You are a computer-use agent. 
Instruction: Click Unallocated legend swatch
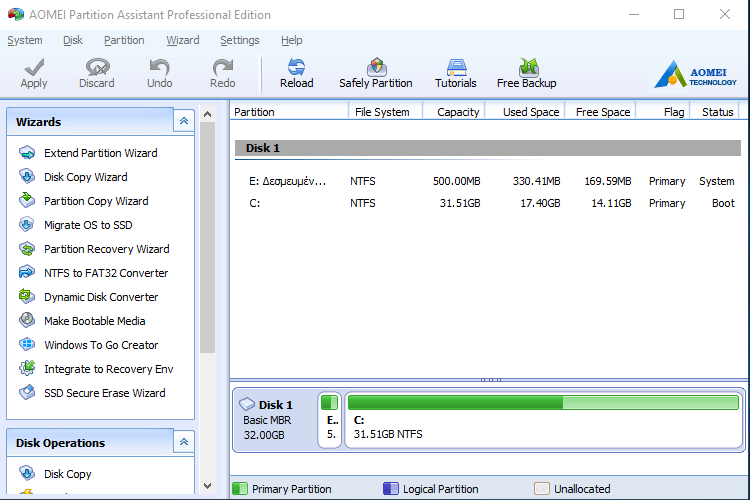pyautogui.click(x=542, y=489)
